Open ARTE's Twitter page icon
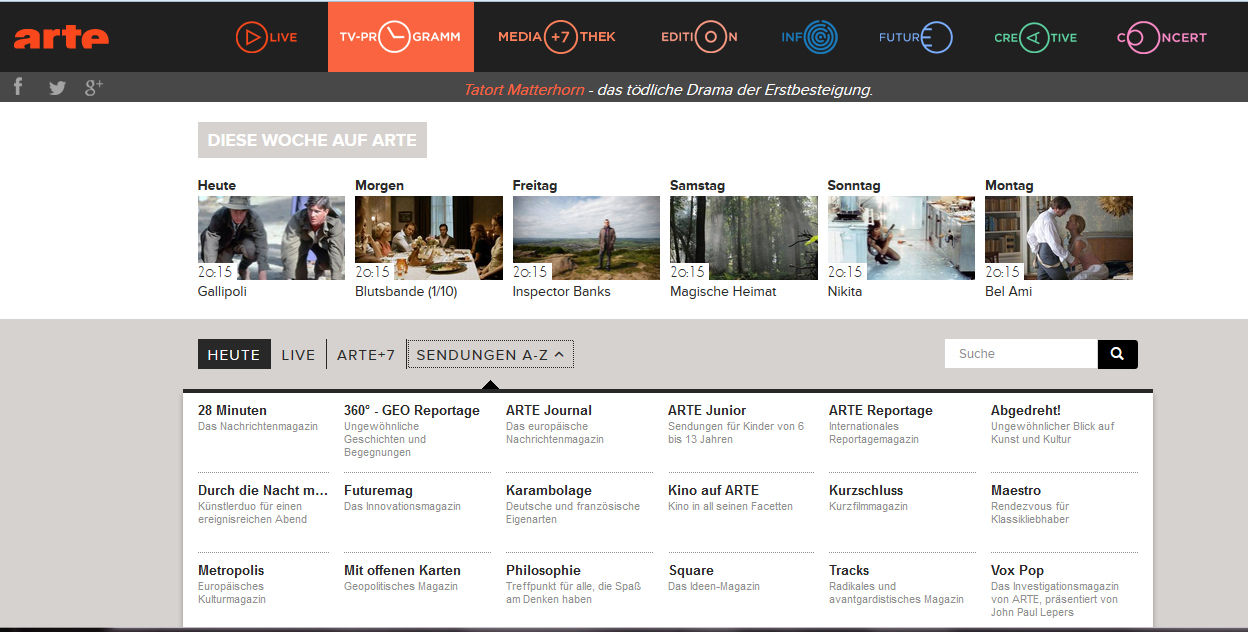 (57, 88)
